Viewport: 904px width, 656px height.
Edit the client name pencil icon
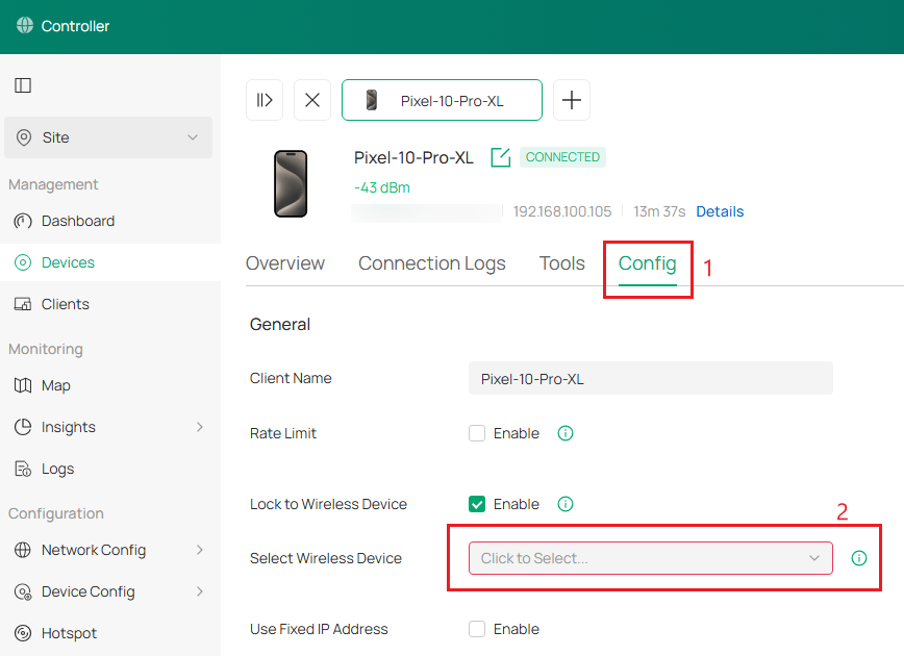500,157
